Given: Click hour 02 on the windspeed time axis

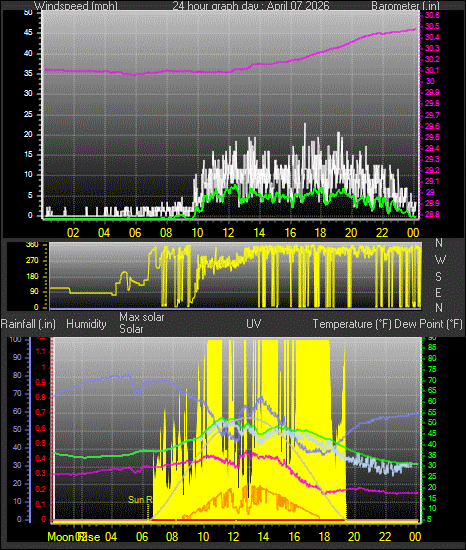Looking at the screenshot, I should tap(73, 233).
